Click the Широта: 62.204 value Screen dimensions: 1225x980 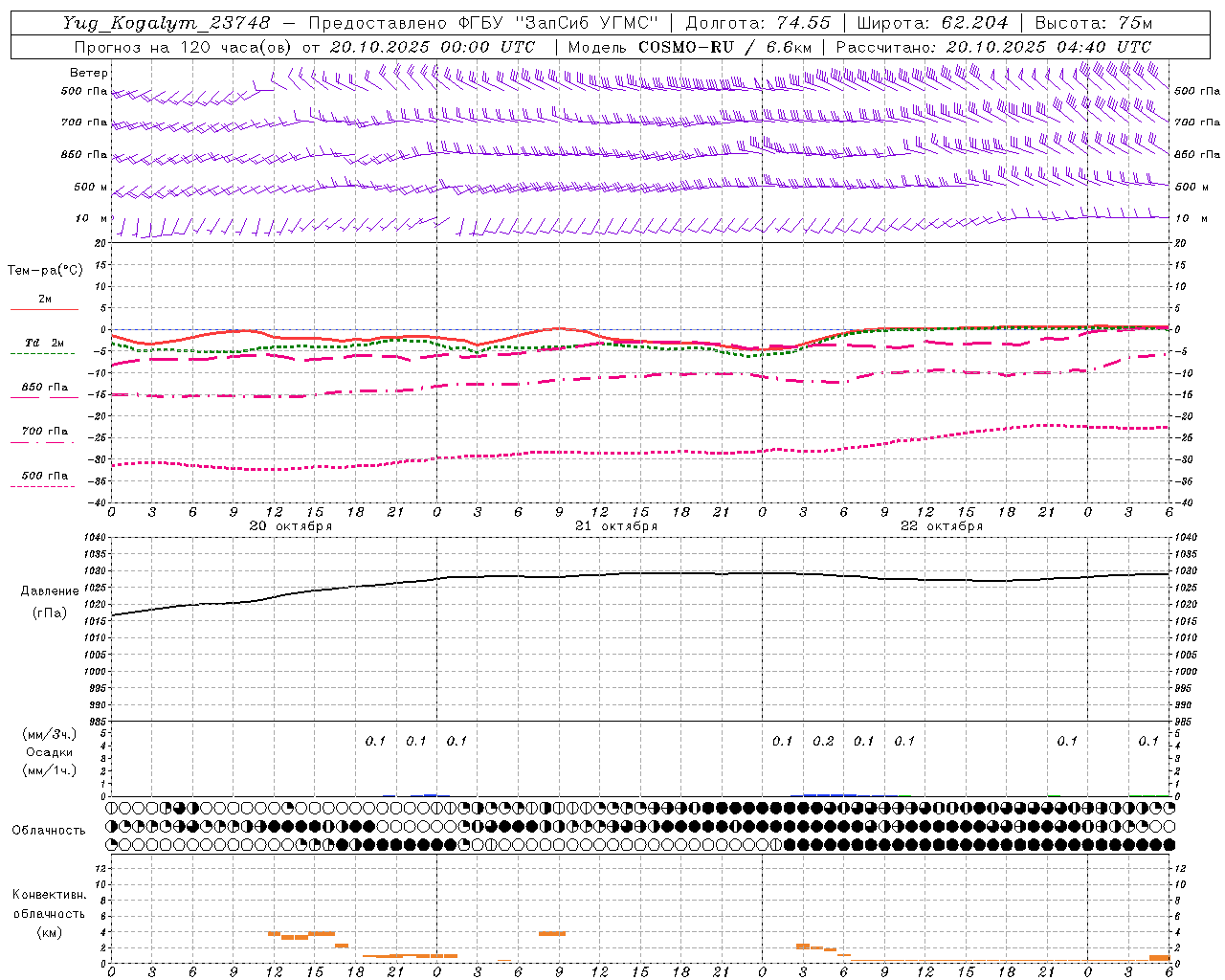tap(932, 23)
